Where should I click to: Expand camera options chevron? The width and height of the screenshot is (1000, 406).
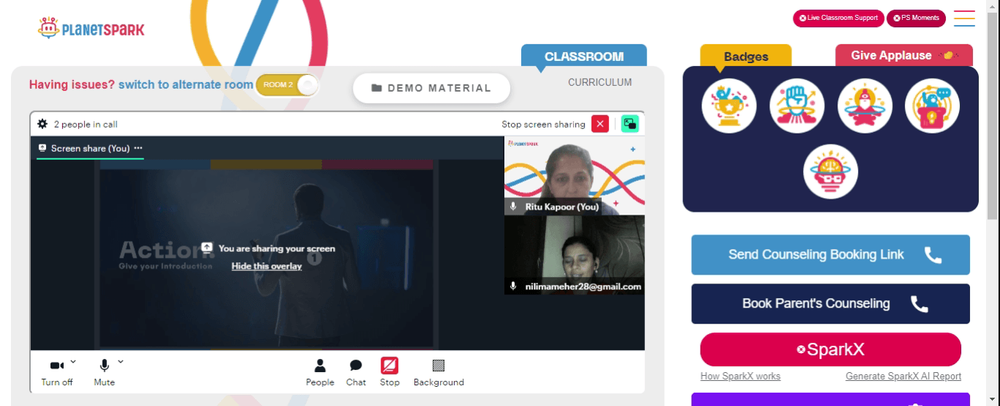click(x=73, y=361)
